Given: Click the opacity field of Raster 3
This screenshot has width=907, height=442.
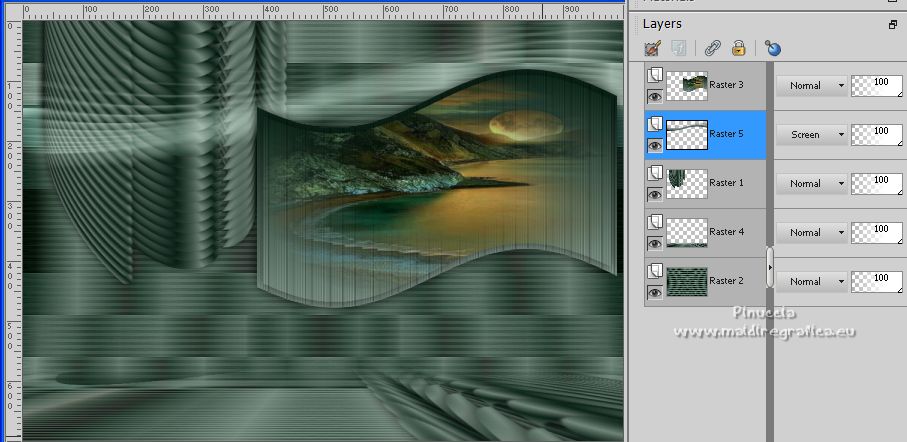Looking at the screenshot, I should pos(876,86).
